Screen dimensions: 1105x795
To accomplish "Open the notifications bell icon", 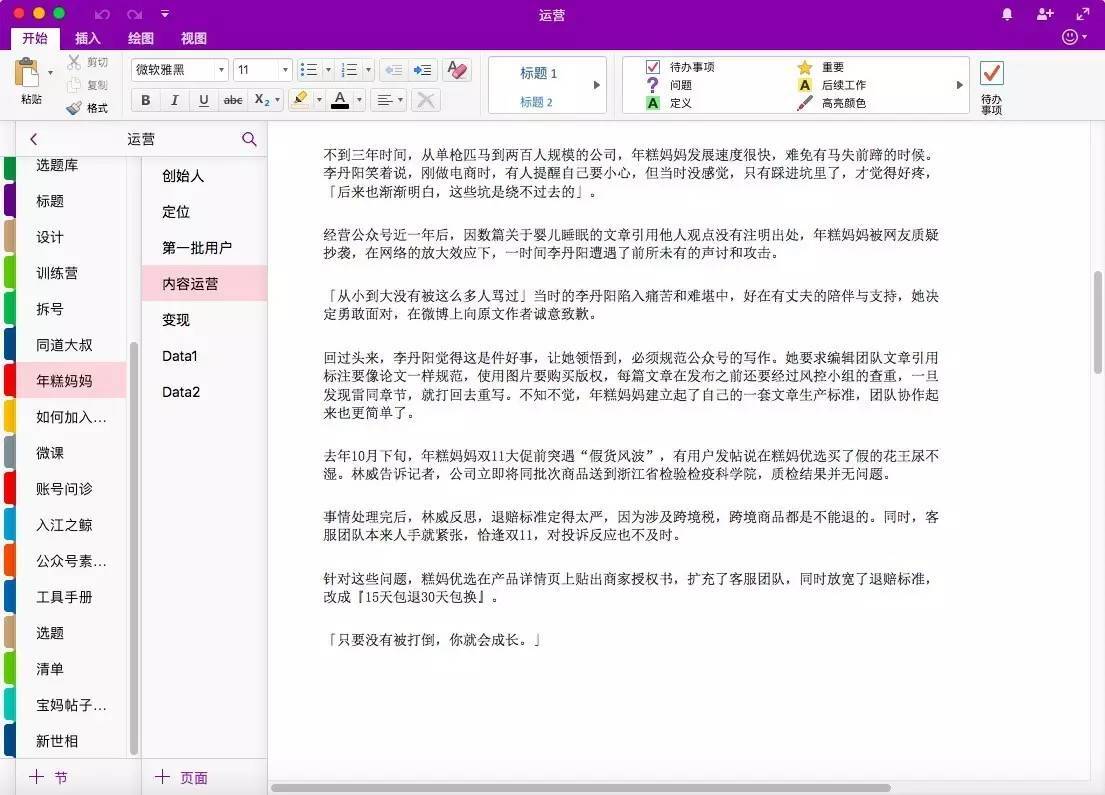I will coord(1007,14).
